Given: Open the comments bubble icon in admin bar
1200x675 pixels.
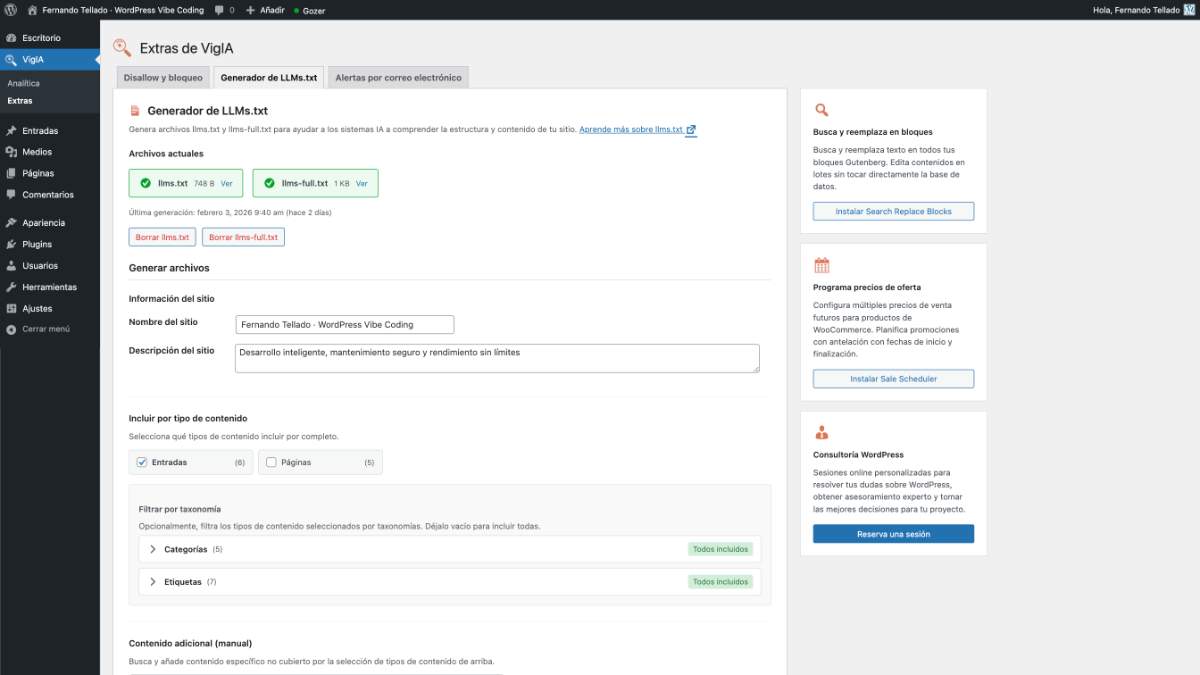Looking at the screenshot, I should tap(219, 10).
